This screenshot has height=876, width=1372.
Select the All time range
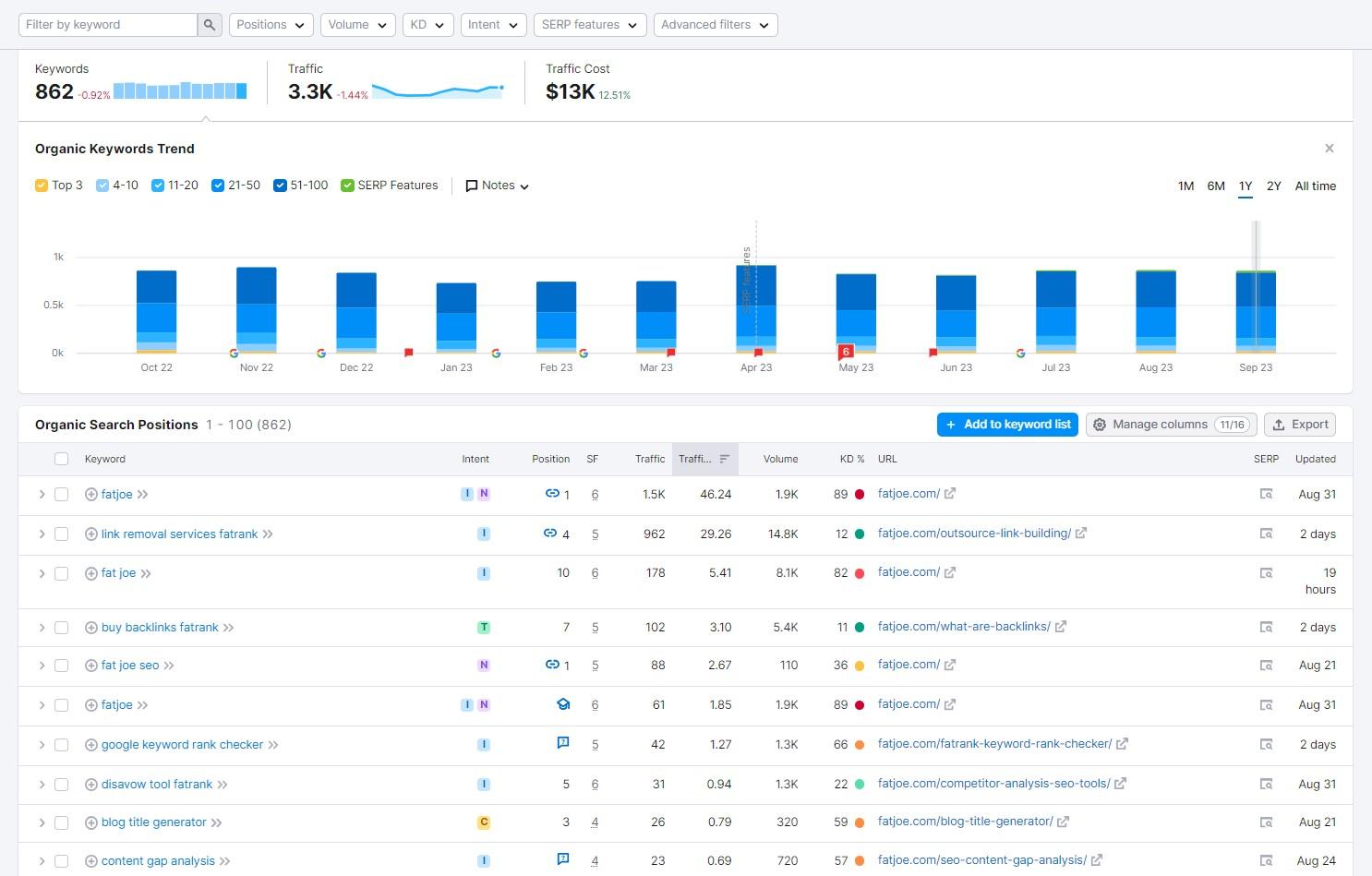click(x=1316, y=186)
